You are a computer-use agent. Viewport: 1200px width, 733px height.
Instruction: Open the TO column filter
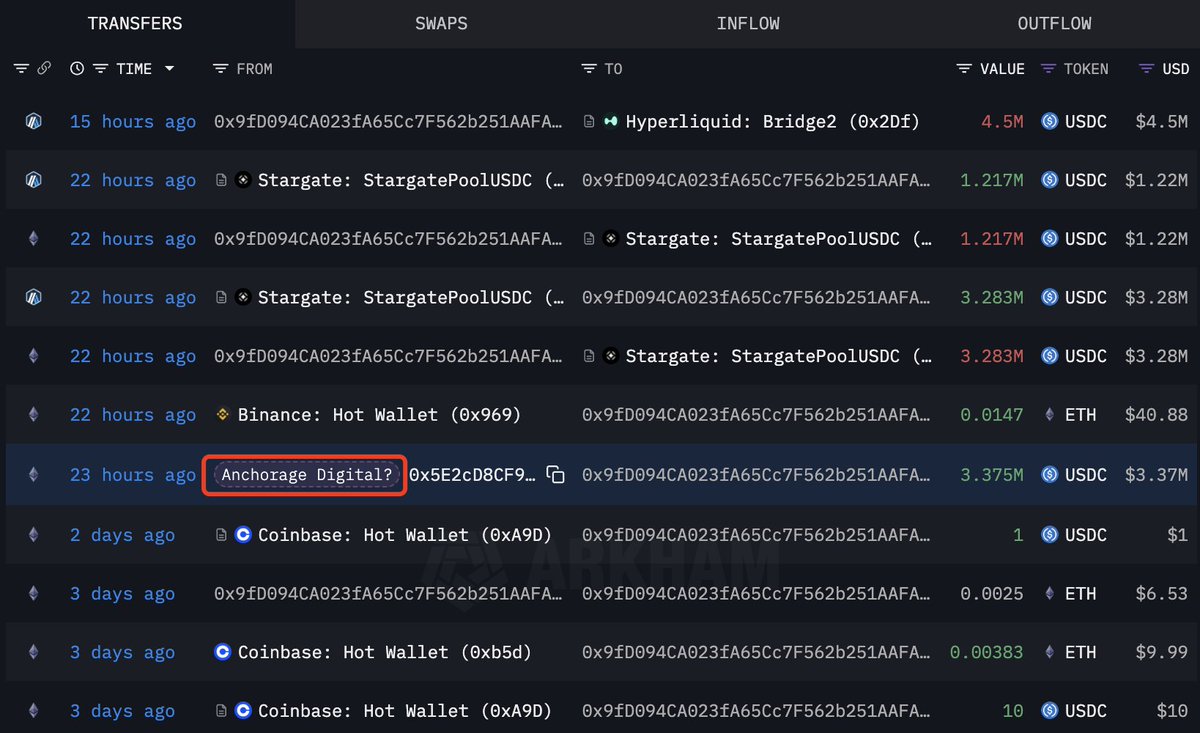589,69
